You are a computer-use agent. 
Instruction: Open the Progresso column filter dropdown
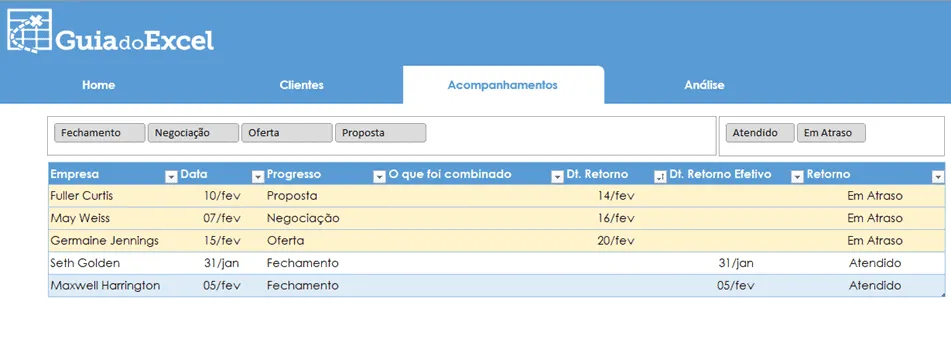tap(379, 176)
